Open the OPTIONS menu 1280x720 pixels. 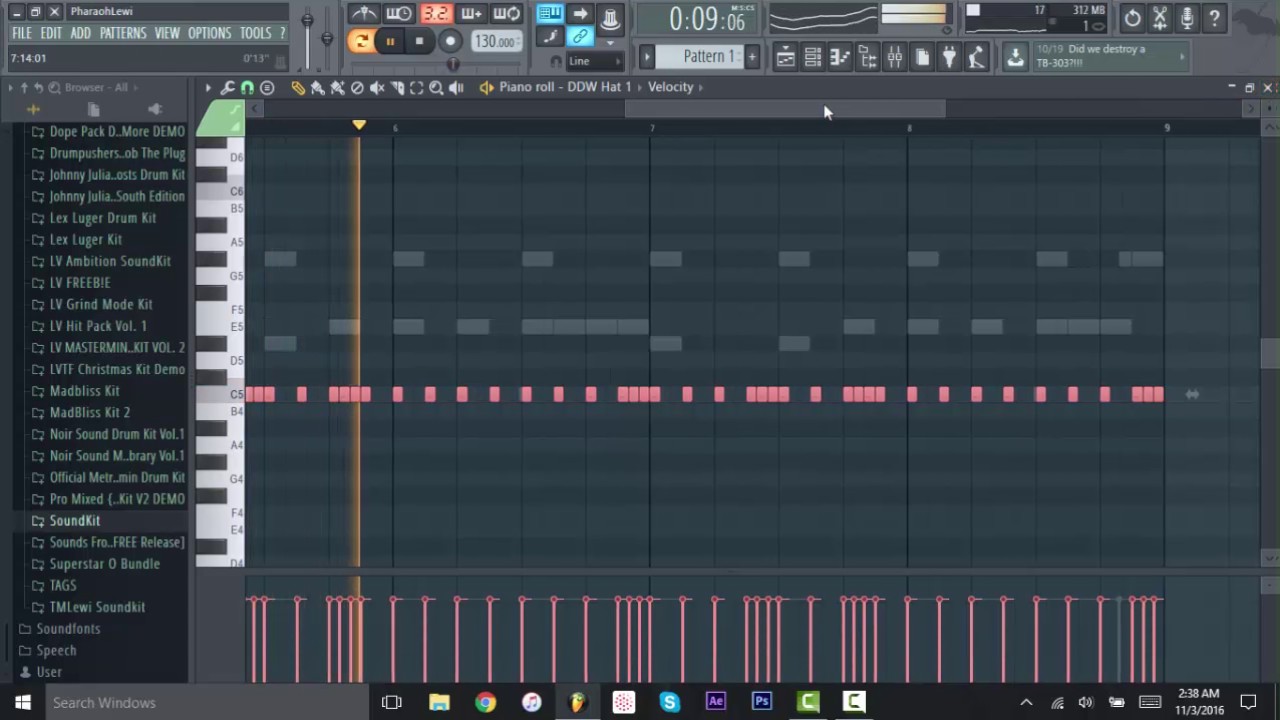tap(210, 33)
